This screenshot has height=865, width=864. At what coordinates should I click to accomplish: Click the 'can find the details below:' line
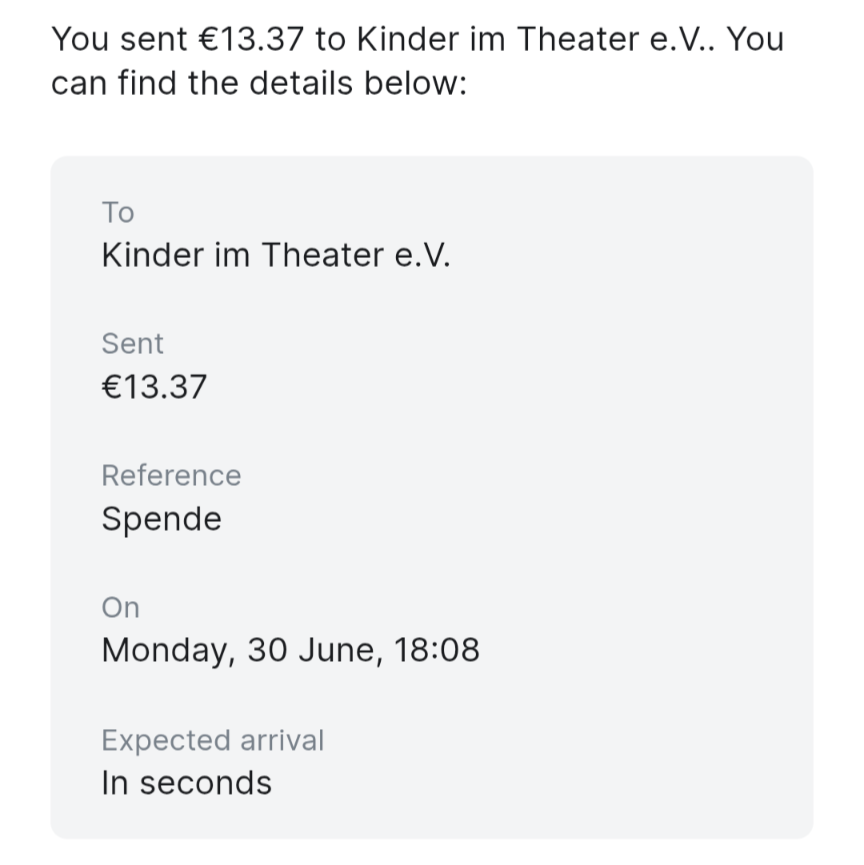pos(259,83)
